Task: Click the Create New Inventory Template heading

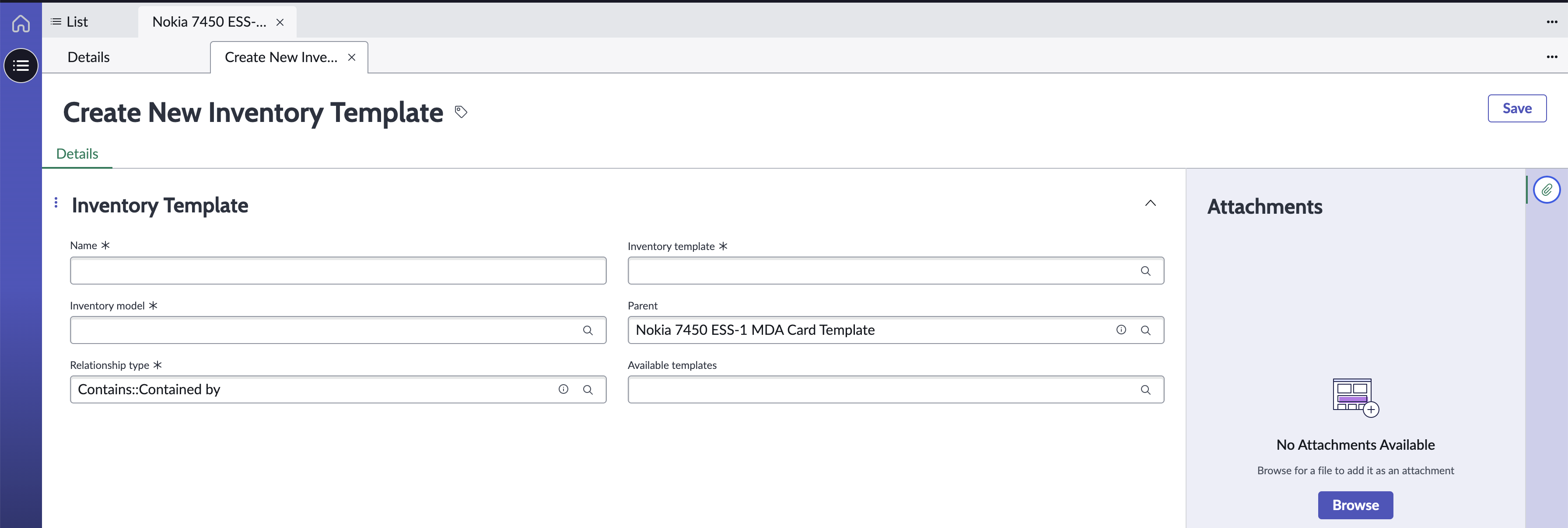Action: click(252, 113)
